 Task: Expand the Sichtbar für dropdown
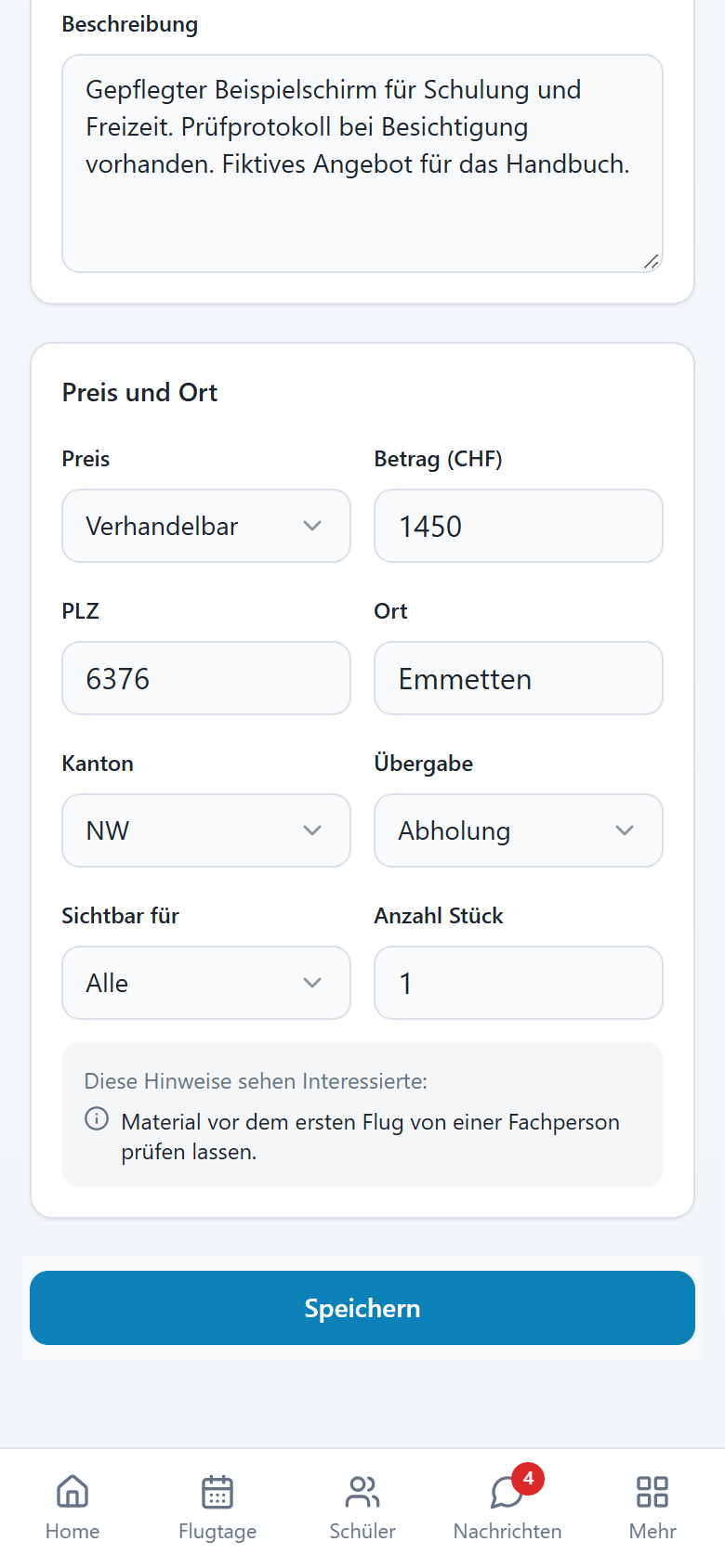206,983
